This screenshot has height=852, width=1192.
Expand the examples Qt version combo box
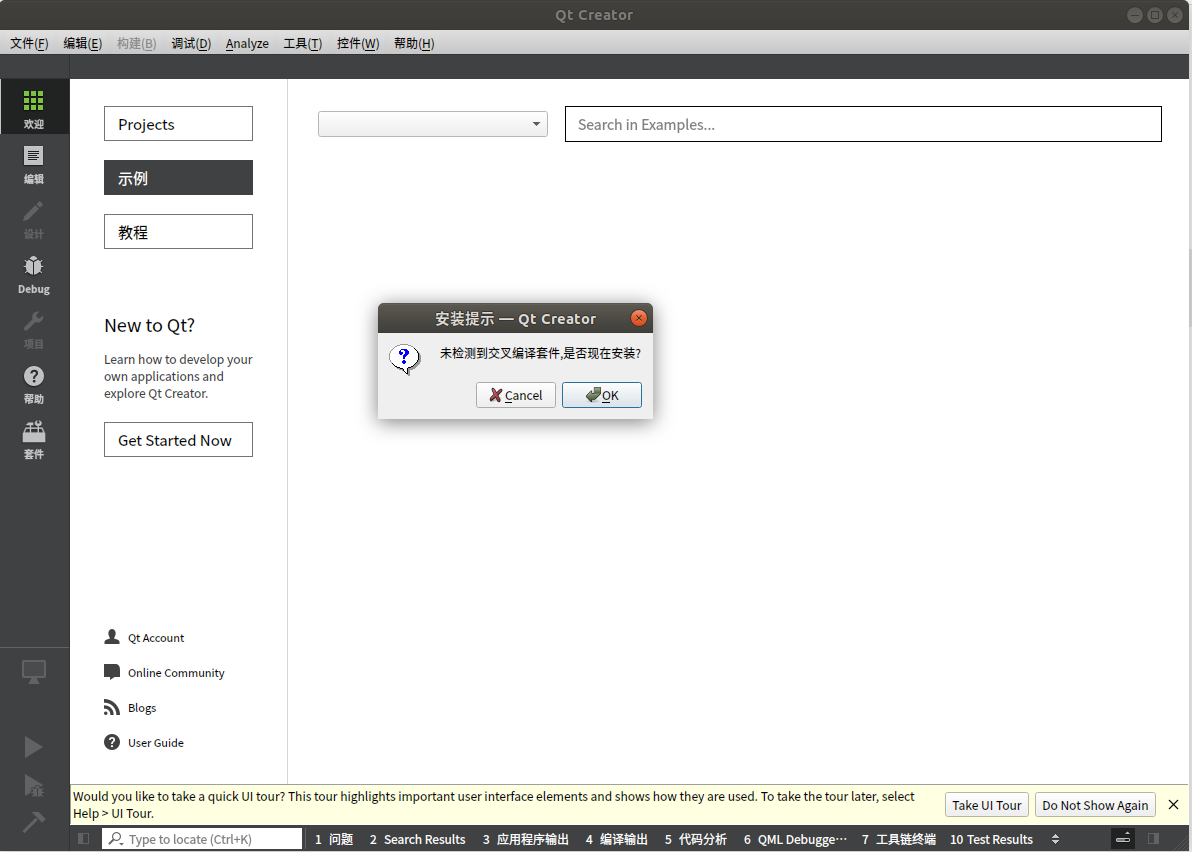click(432, 124)
